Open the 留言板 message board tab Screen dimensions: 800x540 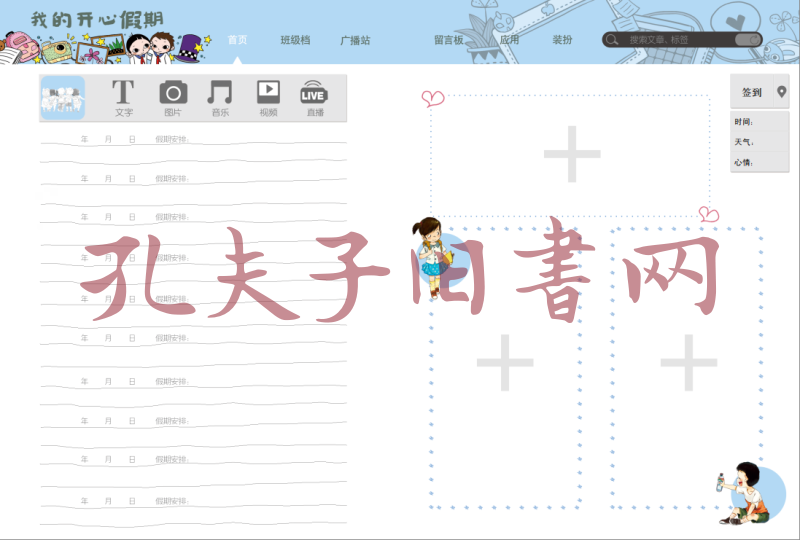[448, 40]
